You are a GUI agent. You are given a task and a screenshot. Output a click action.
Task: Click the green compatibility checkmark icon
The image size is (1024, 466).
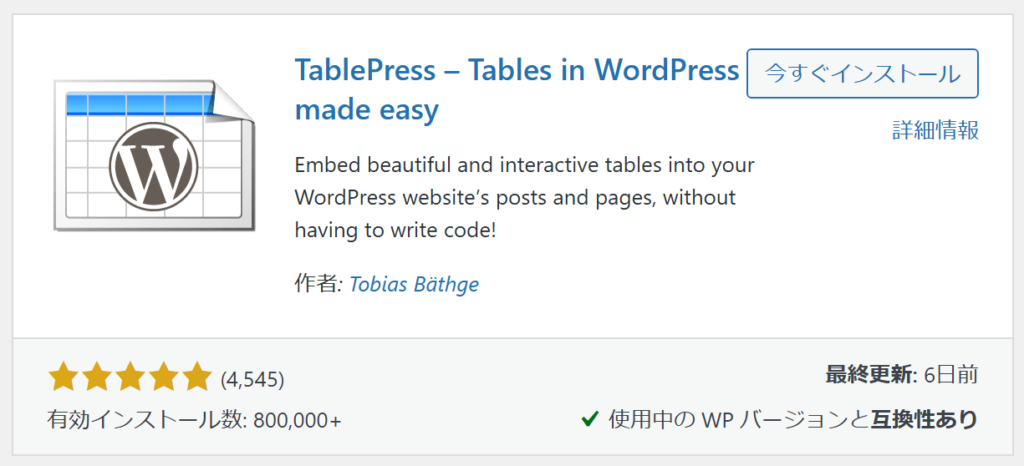pos(590,418)
